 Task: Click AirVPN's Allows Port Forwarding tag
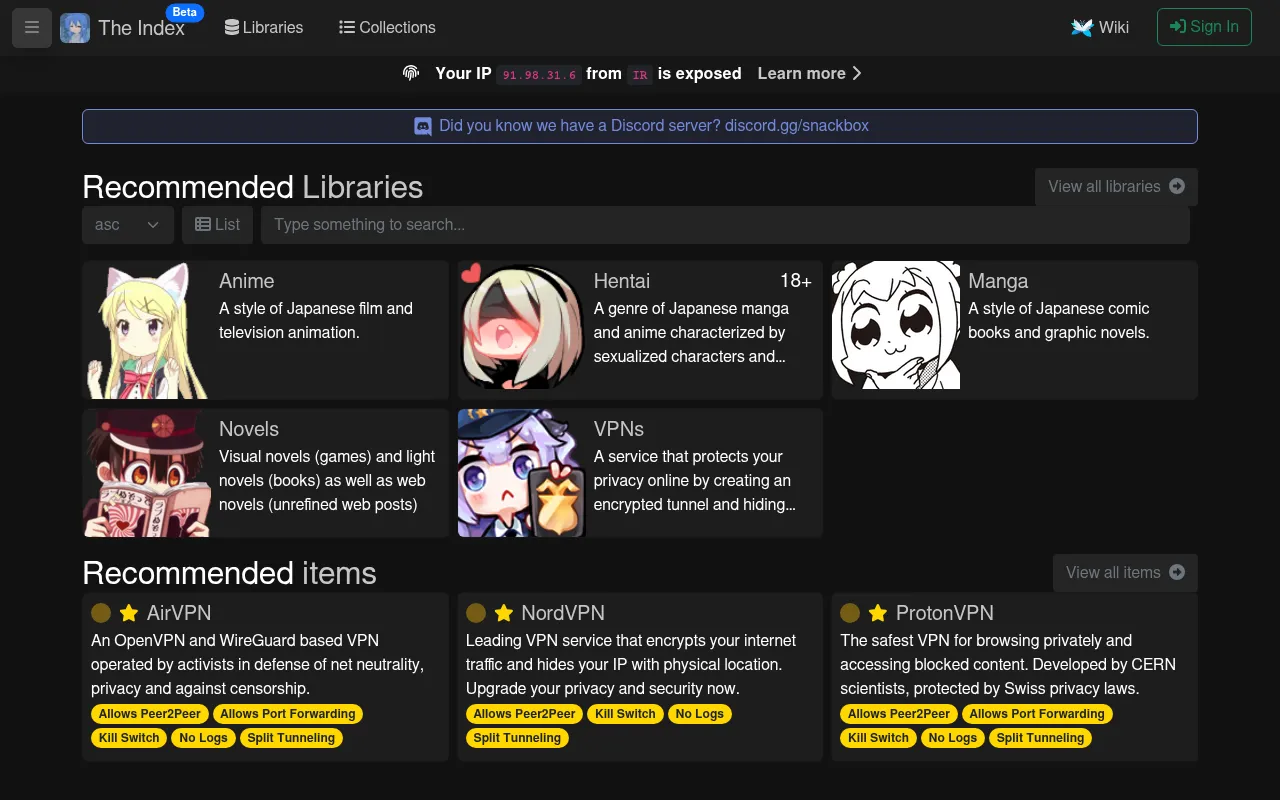coord(288,714)
